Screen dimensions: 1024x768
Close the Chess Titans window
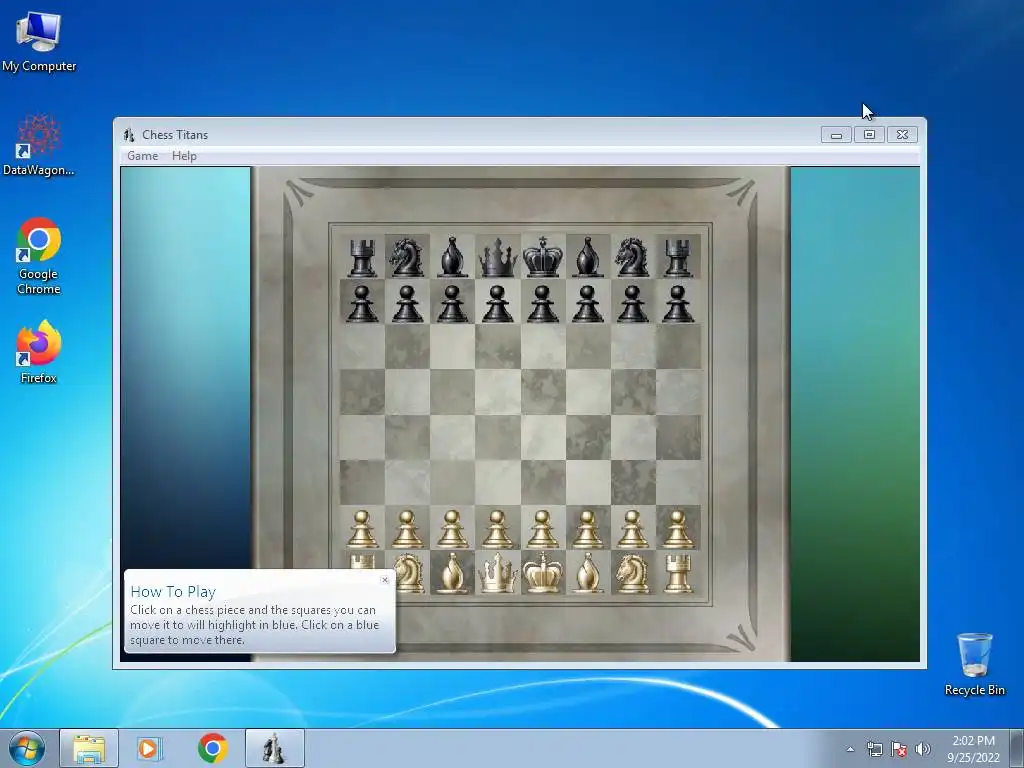pyautogui.click(x=902, y=135)
